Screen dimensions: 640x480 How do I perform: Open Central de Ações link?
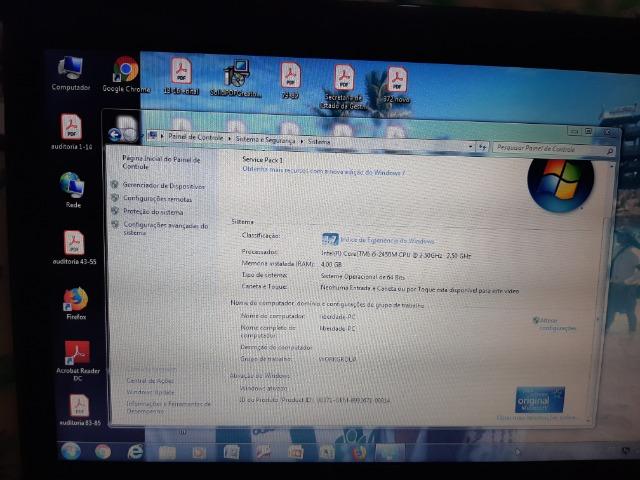tap(150, 380)
